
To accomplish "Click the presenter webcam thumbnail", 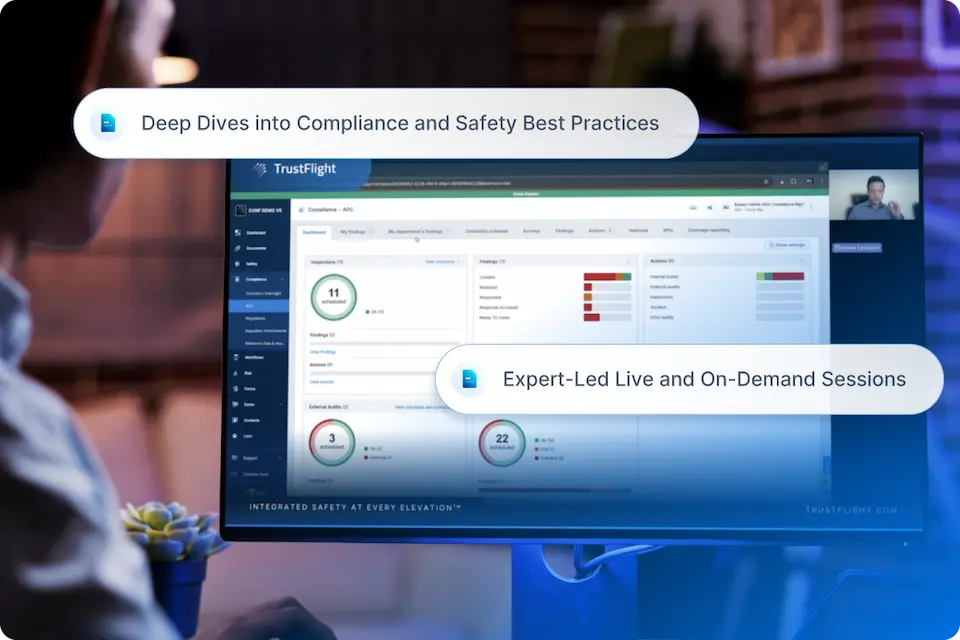I will (873, 194).
